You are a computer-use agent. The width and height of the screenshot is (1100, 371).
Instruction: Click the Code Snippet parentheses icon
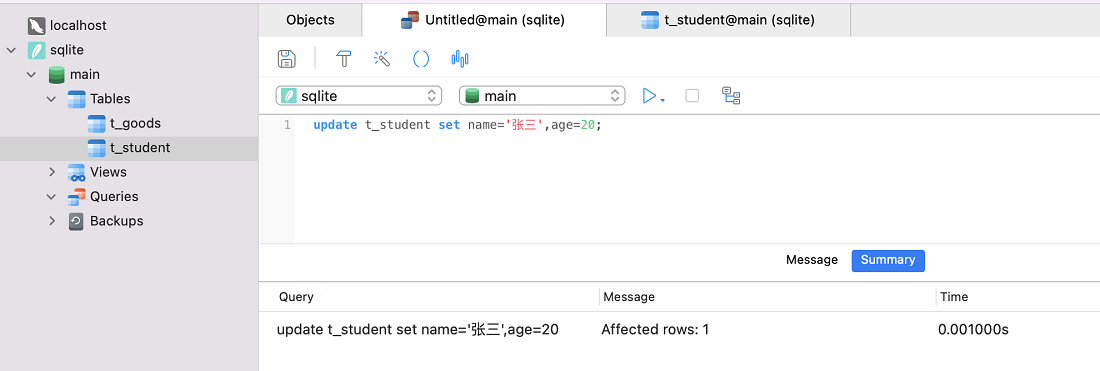click(421, 58)
